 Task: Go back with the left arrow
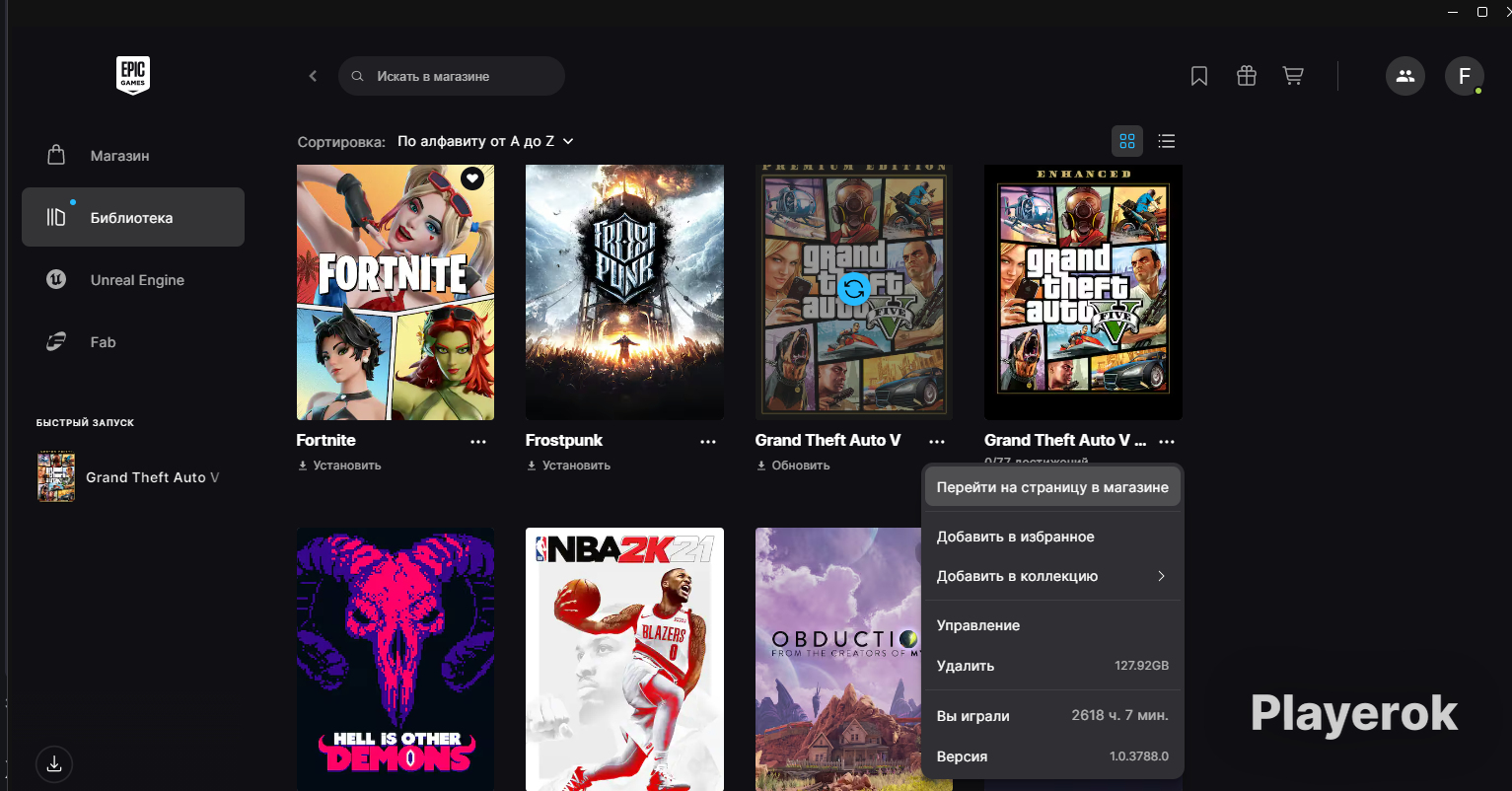[313, 76]
